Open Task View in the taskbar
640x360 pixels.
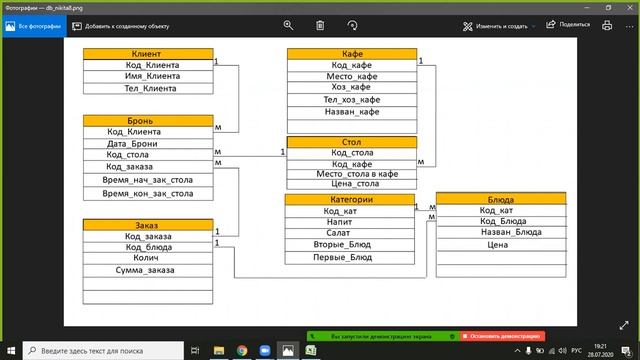[195, 351]
